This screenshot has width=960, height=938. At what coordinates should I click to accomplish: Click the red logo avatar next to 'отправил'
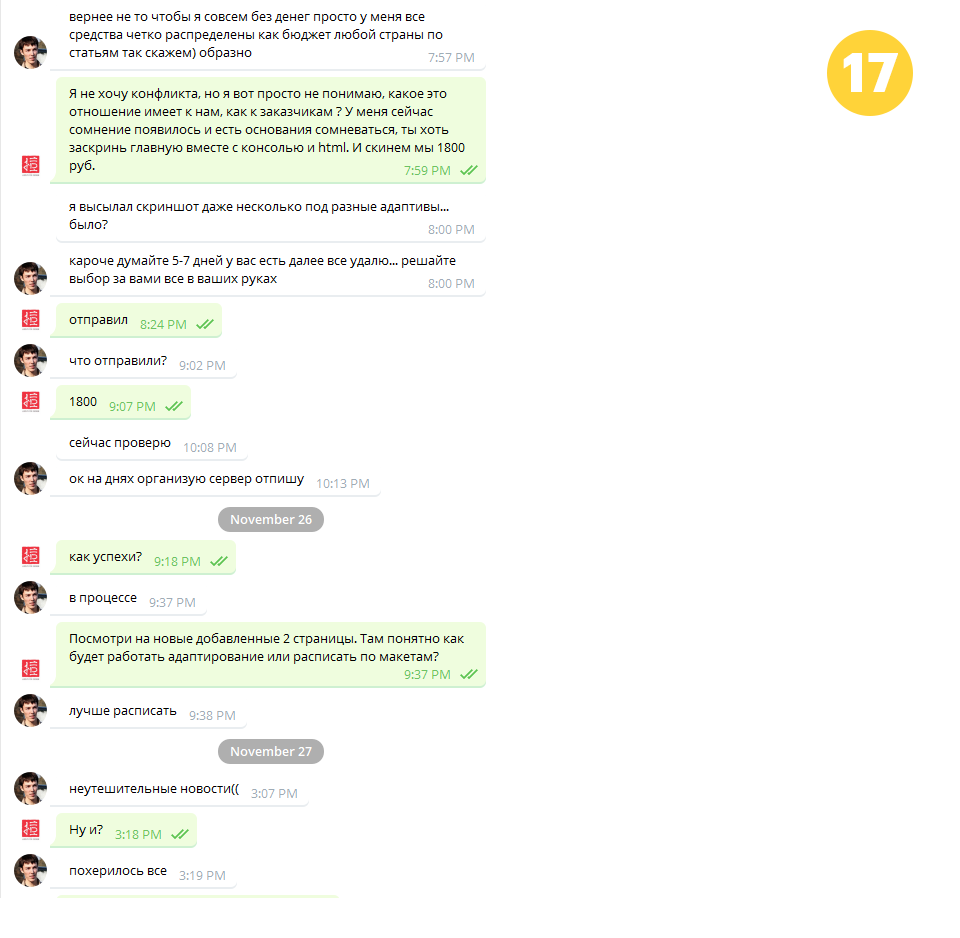pos(31,320)
